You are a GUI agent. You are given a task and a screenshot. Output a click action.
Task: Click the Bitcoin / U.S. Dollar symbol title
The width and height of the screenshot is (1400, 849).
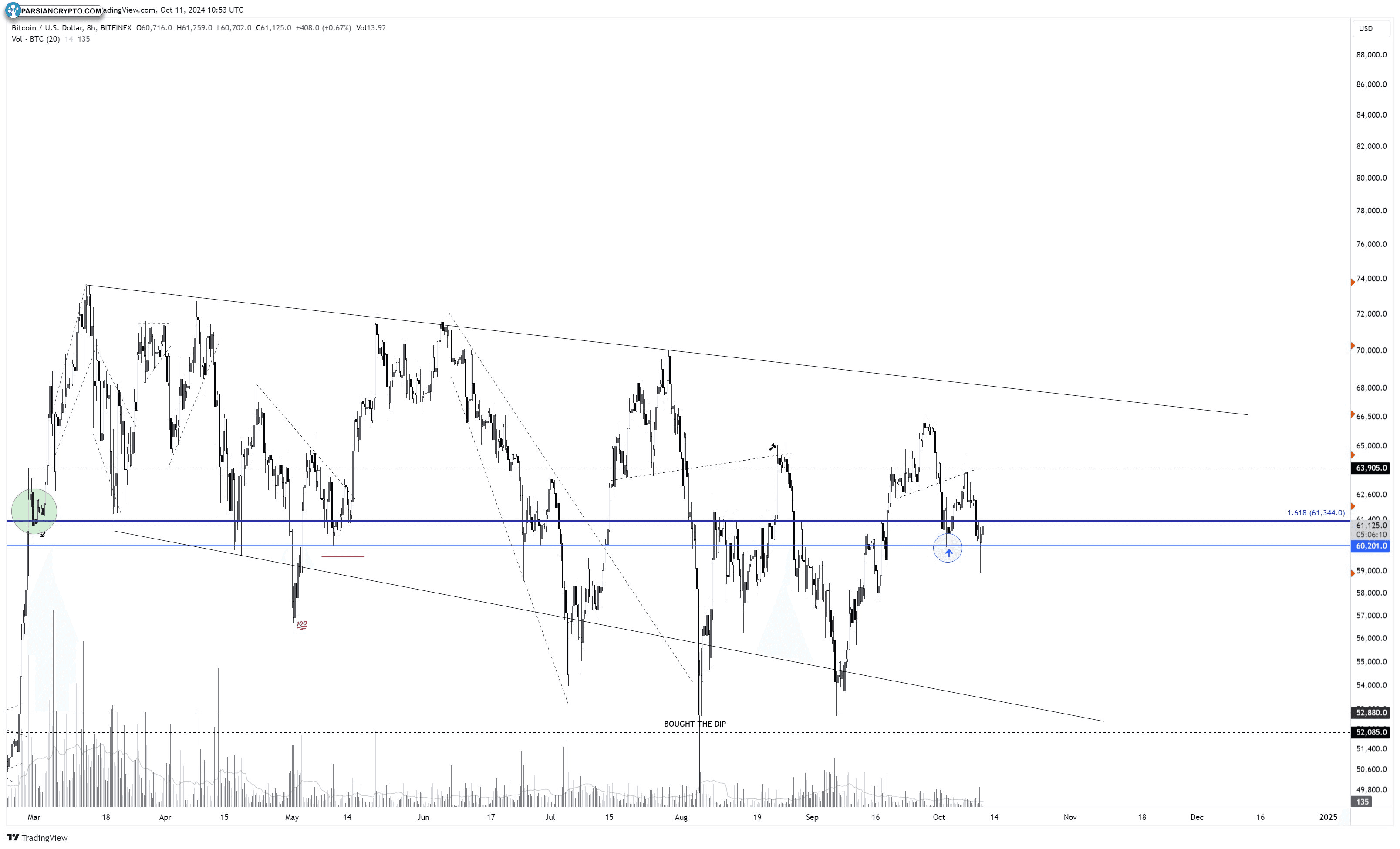pos(71,27)
